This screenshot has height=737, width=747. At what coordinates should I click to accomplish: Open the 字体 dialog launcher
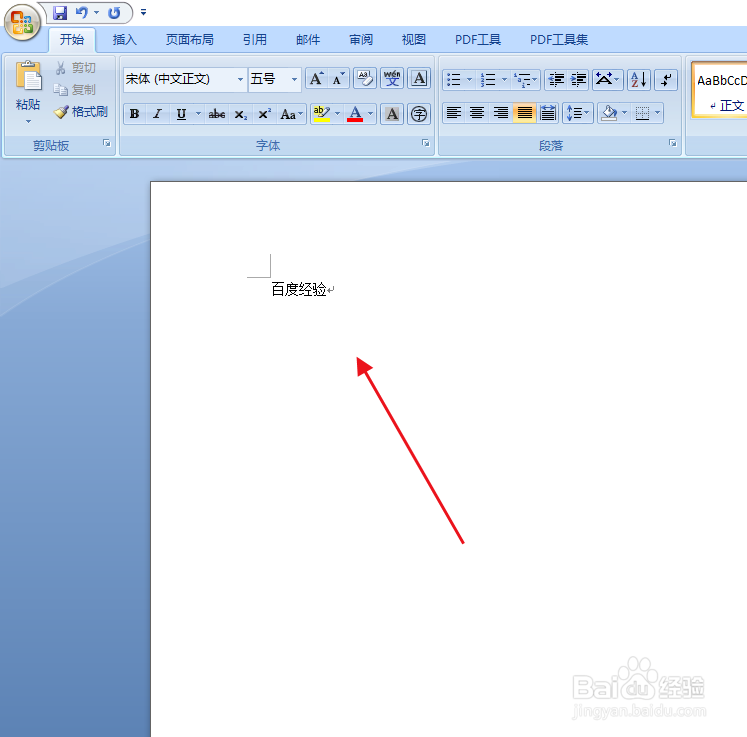[425, 143]
